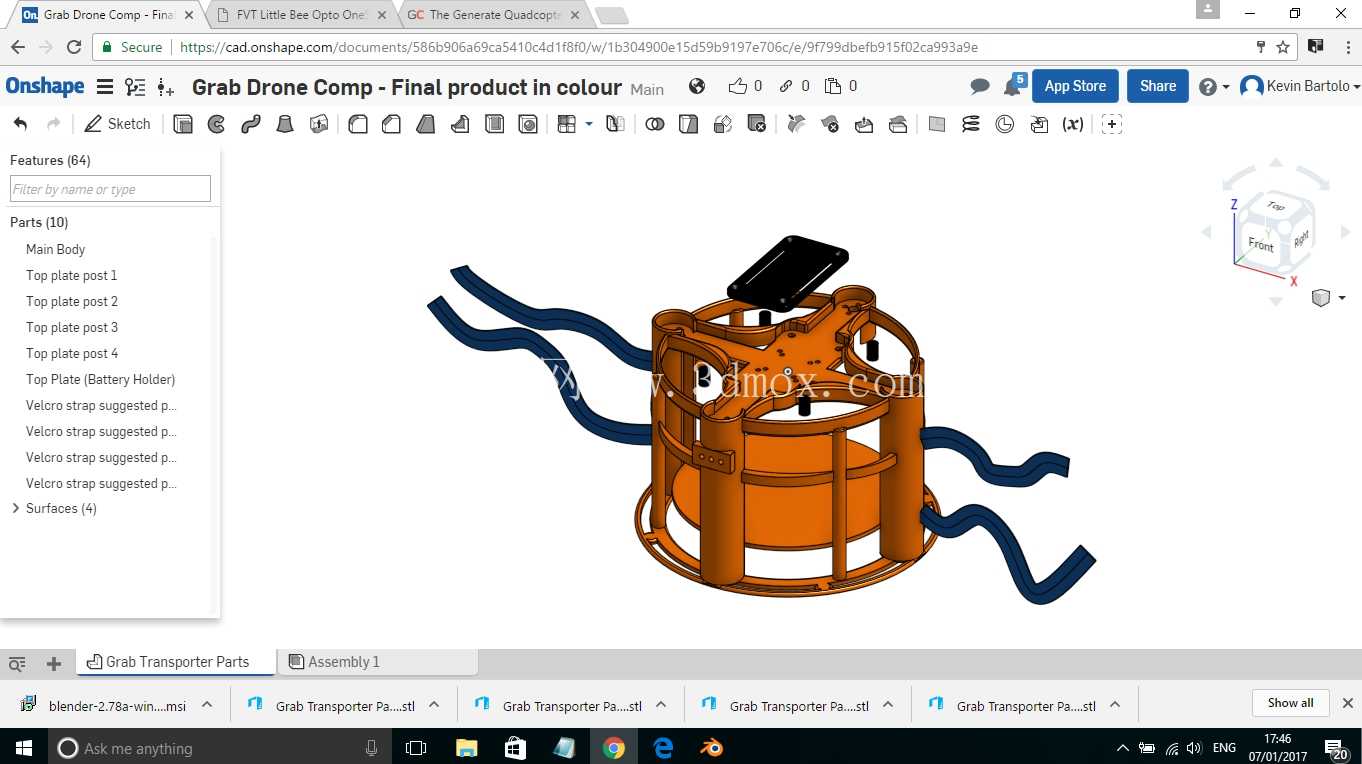1362x764 pixels.
Task: Open the Variable (x) tool
Action: (x=1073, y=124)
